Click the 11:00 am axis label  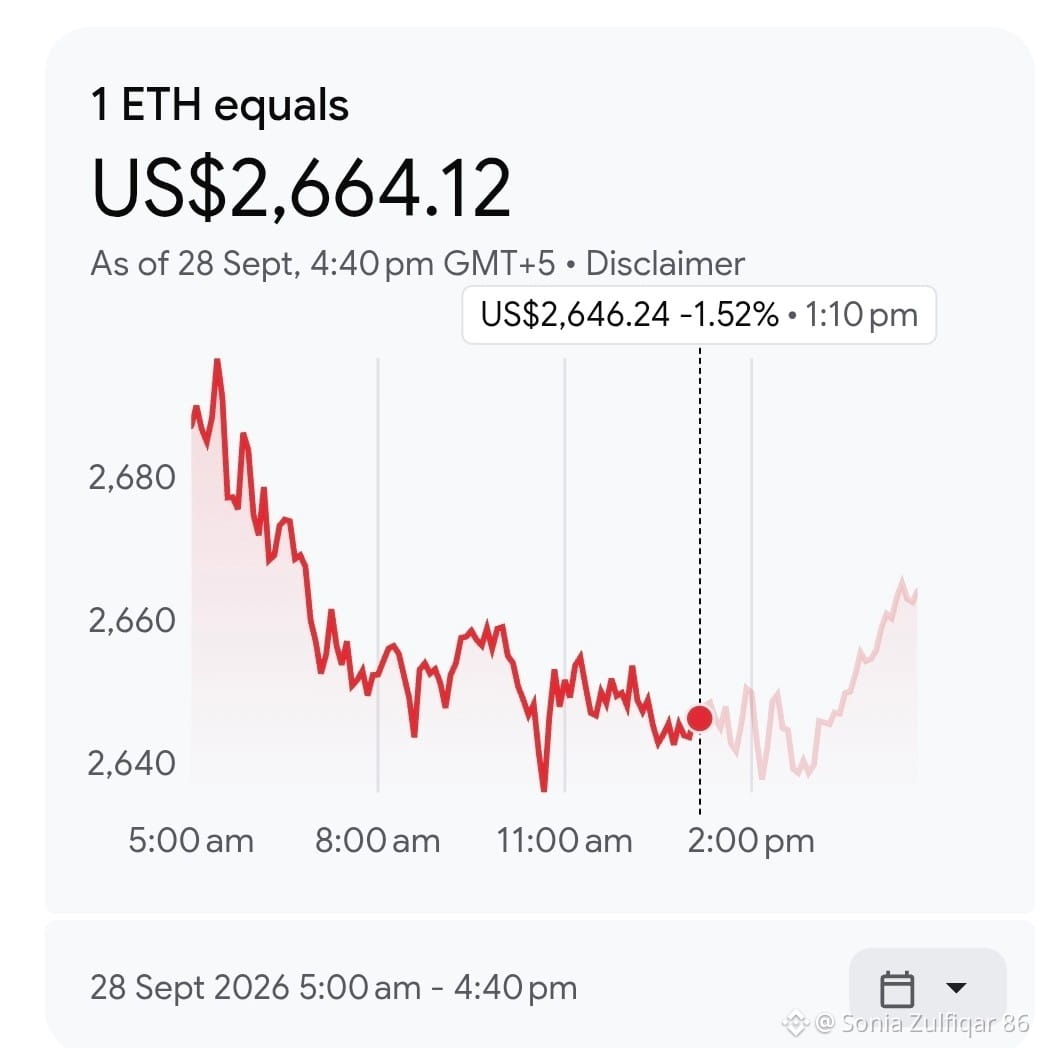coord(565,841)
